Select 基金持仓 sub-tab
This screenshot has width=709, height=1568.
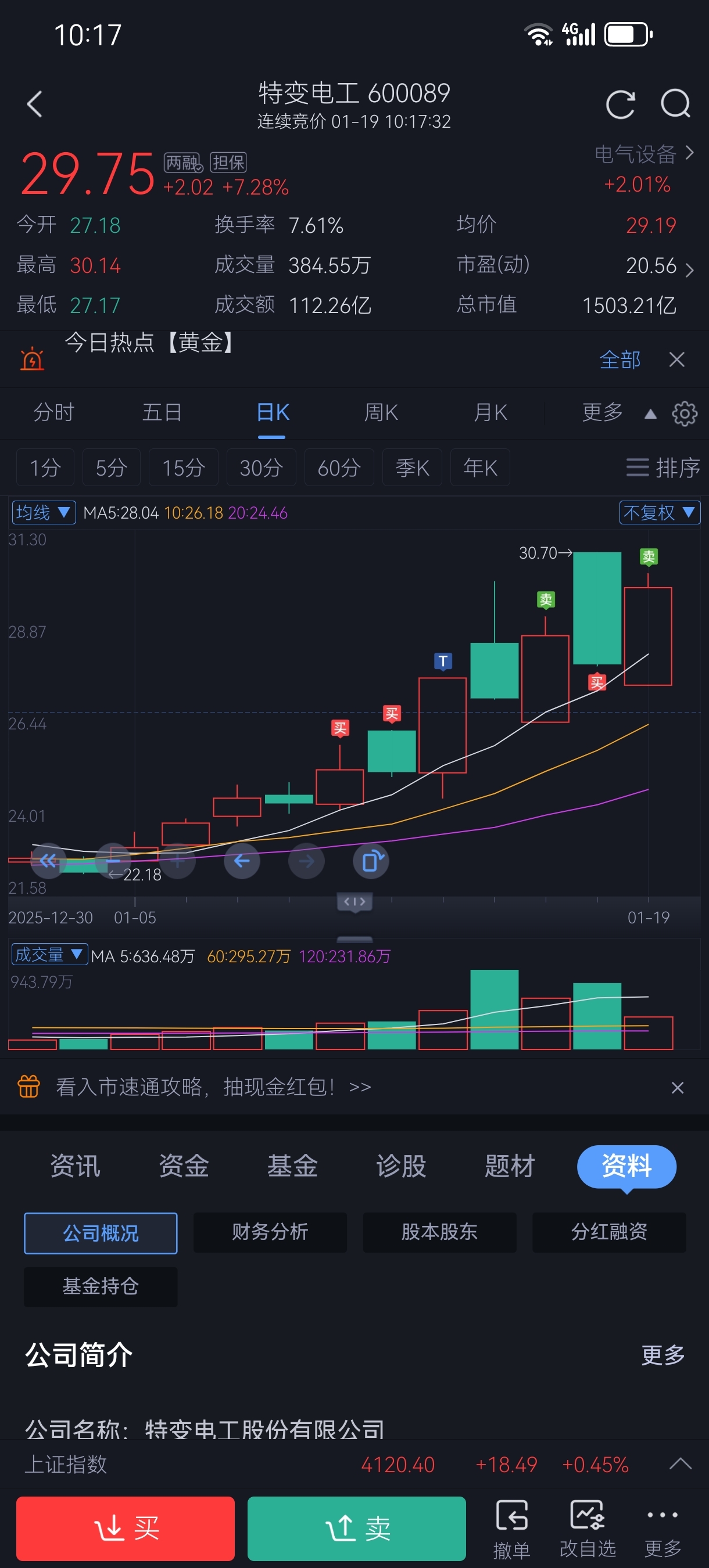[x=101, y=1287]
